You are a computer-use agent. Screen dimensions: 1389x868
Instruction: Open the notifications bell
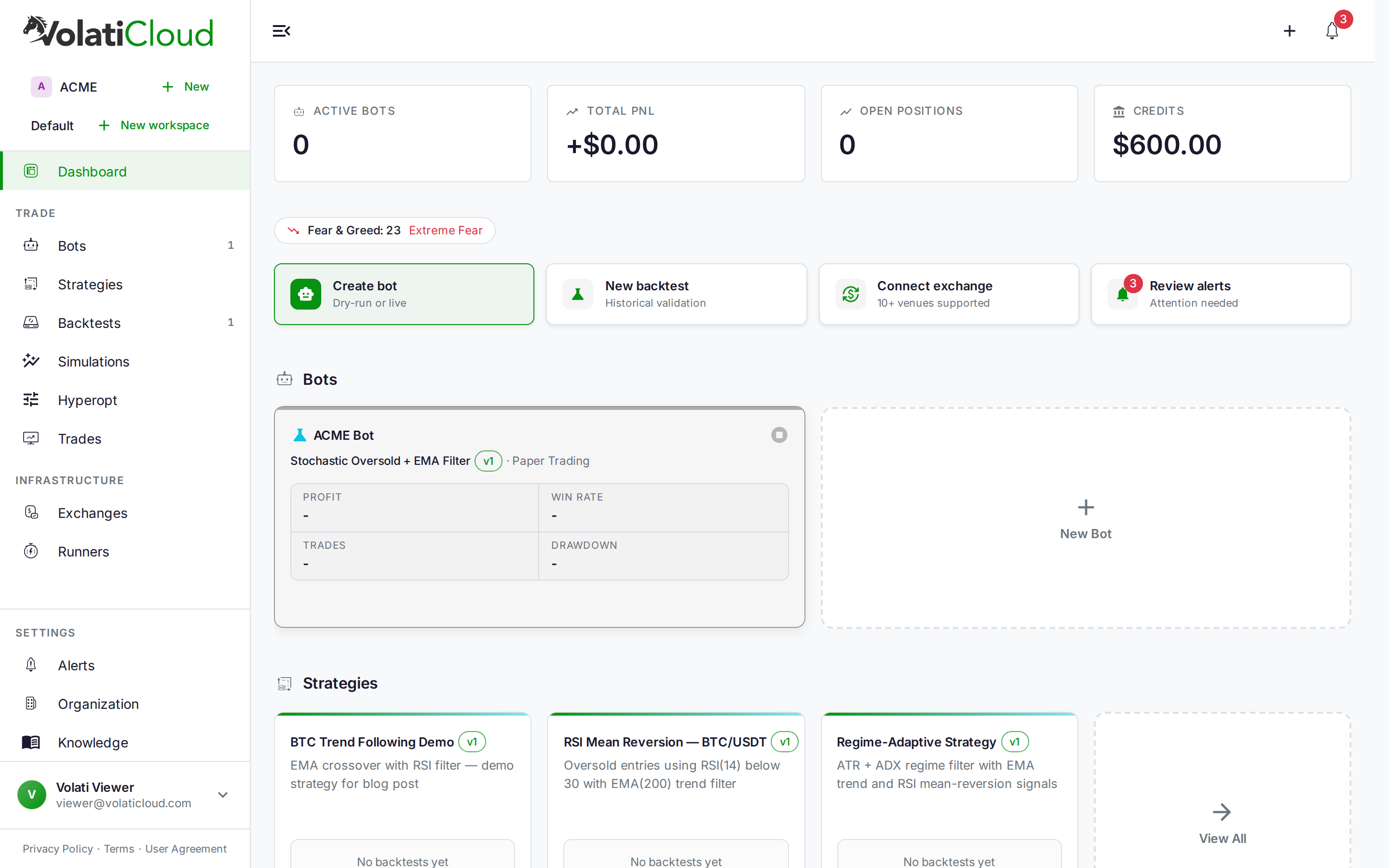pos(1332,31)
